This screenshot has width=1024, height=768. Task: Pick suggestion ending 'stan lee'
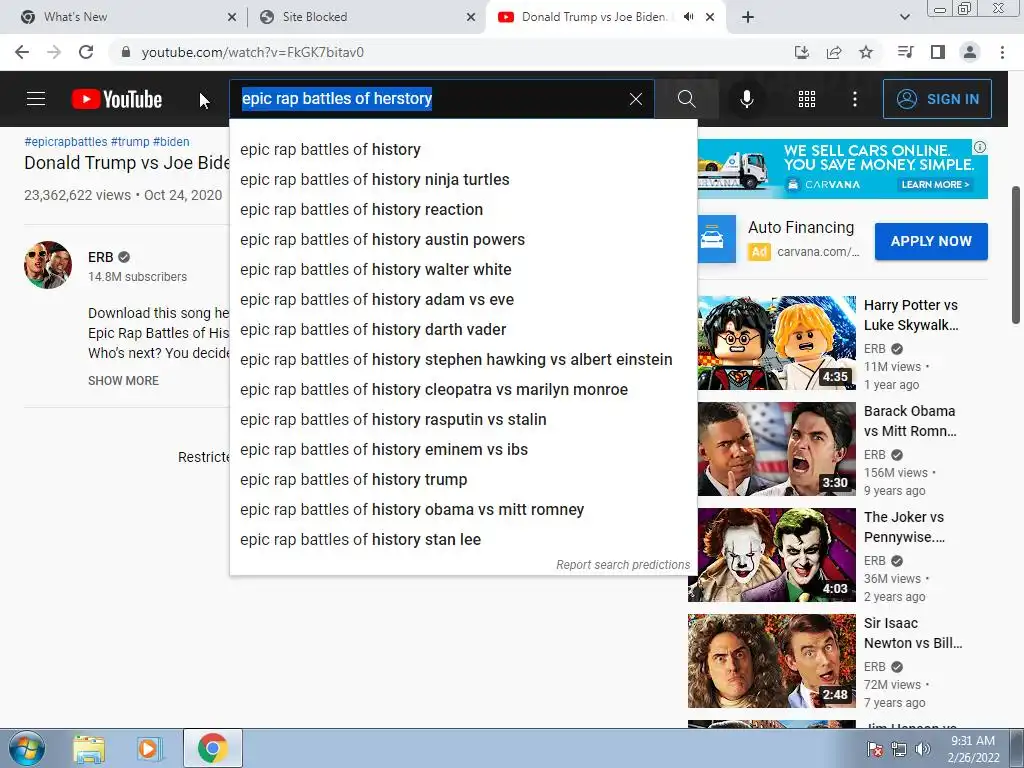click(463, 540)
